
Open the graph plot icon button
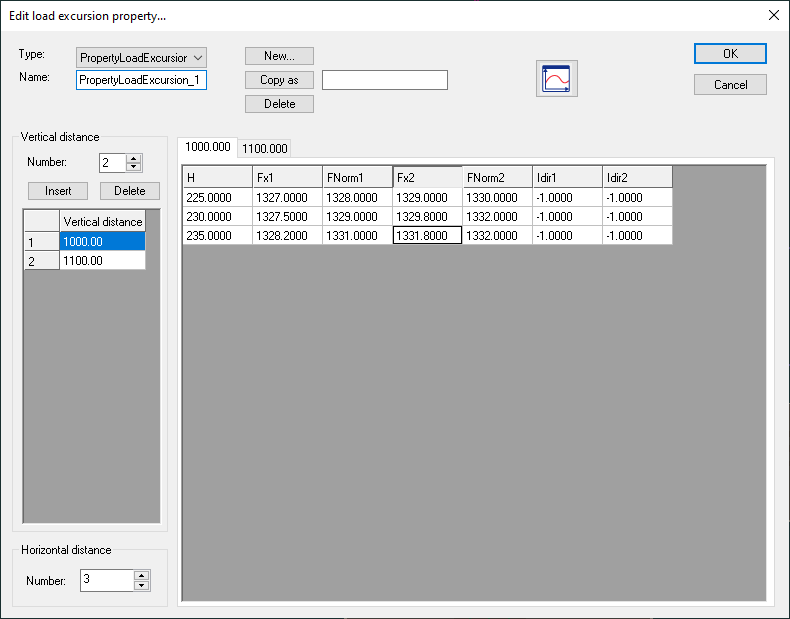(x=557, y=79)
